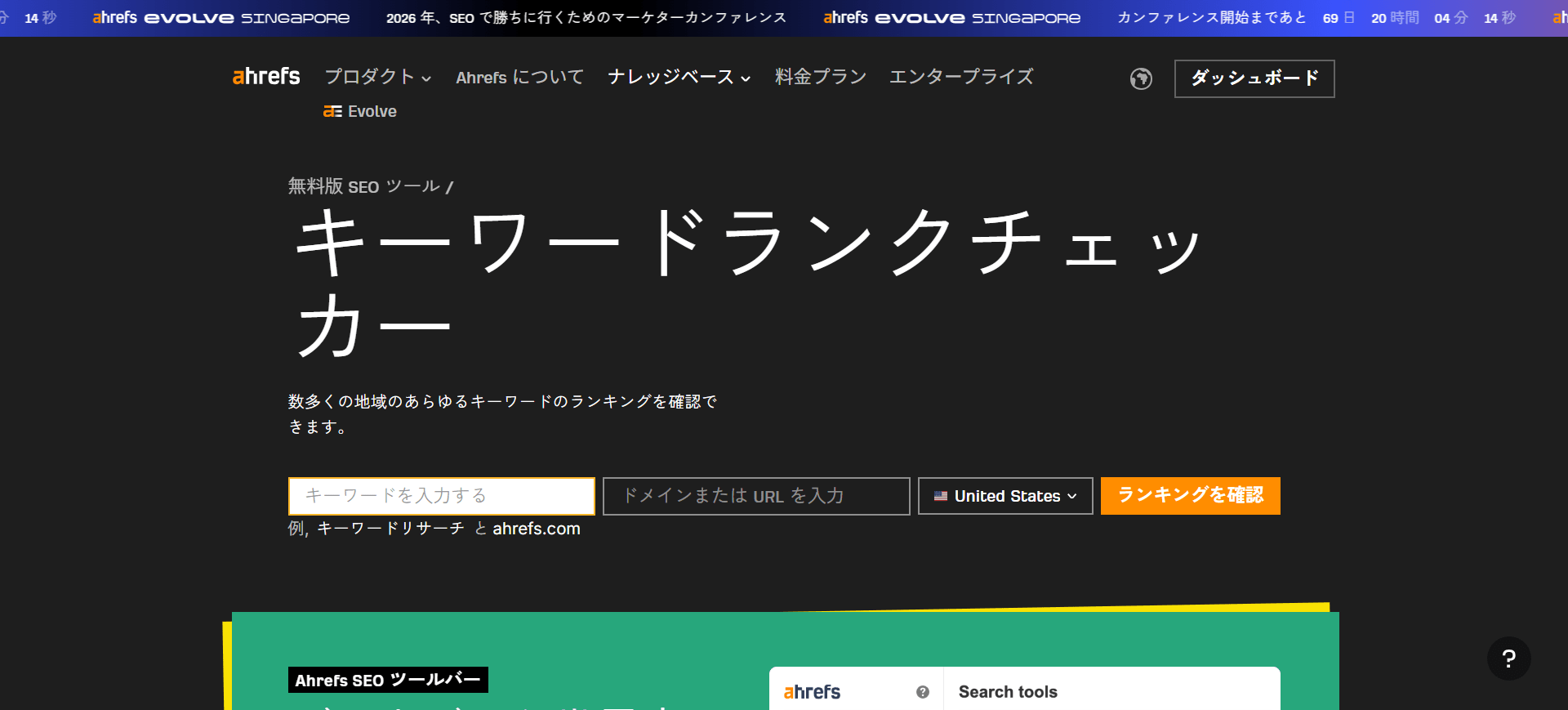
Task: Click the help icon in toolbar preview
Action: pyautogui.click(x=923, y=692)
